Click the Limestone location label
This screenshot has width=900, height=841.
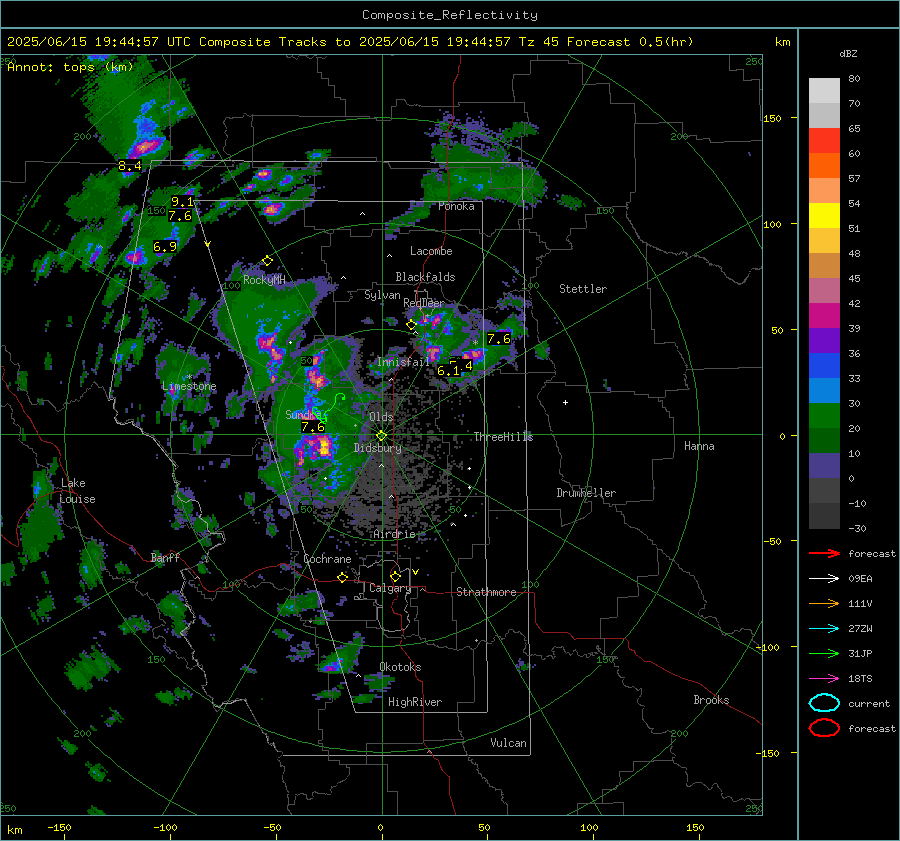(x=189, y=386)
